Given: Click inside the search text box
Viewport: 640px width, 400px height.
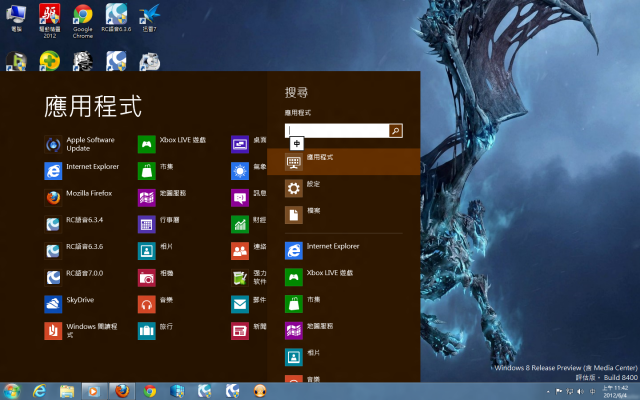Looking at the screenshot, I should pos(337,131).
